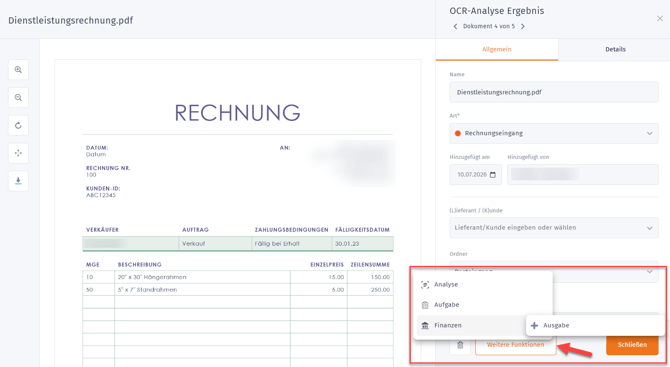Viewport: 670px width, 367px height.
Task: Select the move/pan document tool
Action: tap(18, 153)
